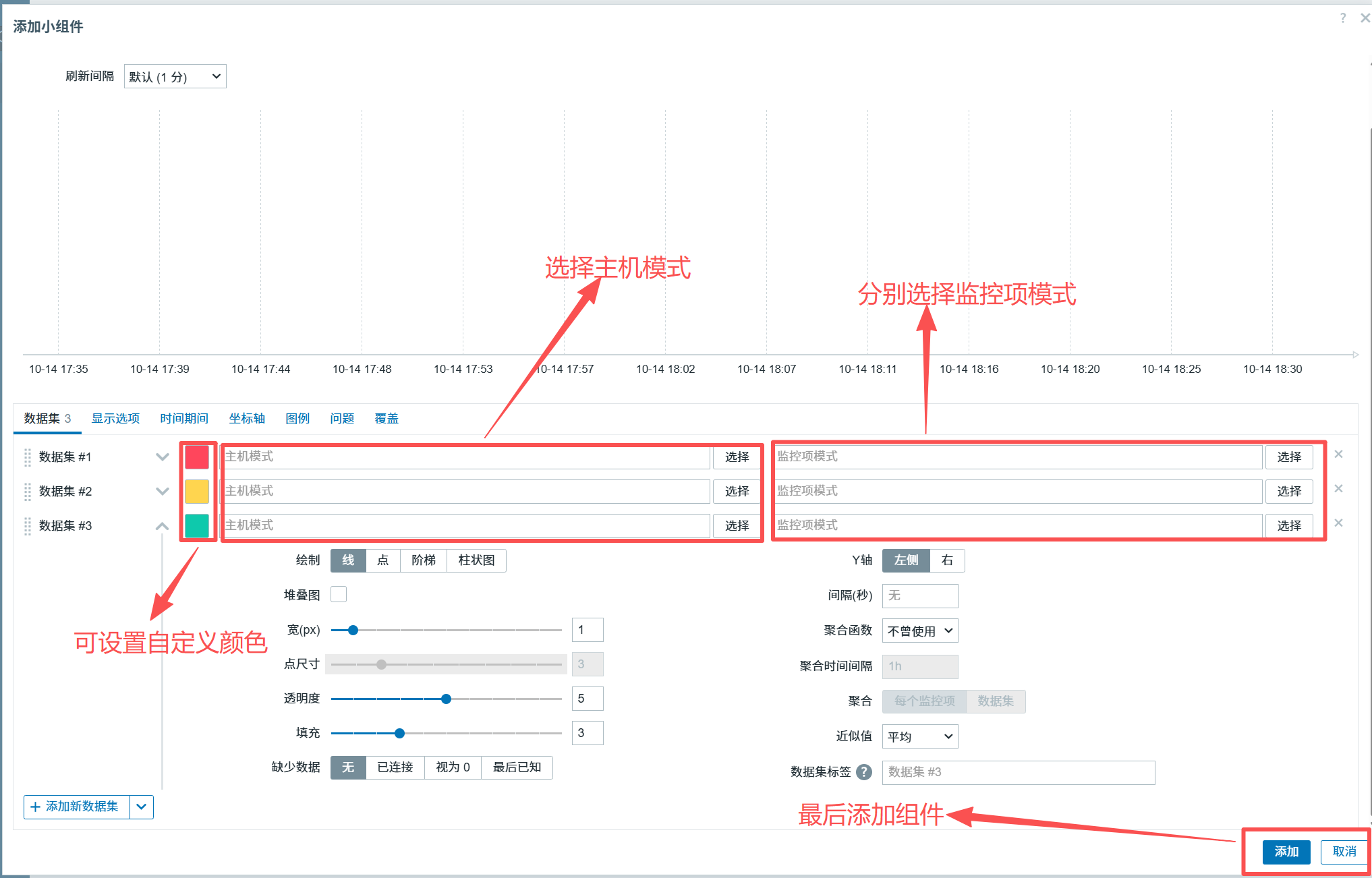Viewport: 1372px width, 878px height.
Task: Enable the 堆叠图 checkbox
Action: (x=339, y=594)
